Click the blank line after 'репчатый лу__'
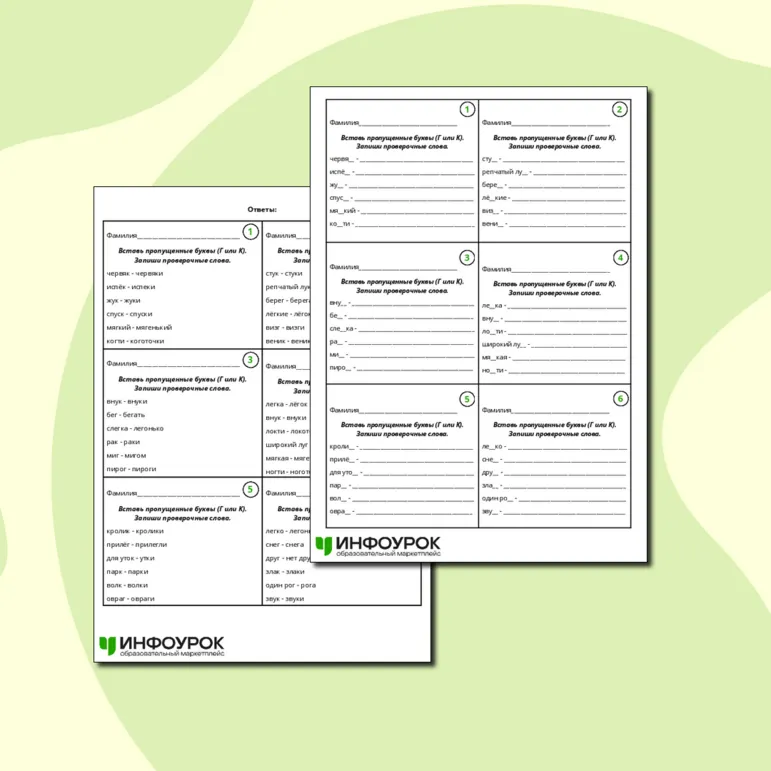This screenshot has width=771, height=771. click(580, 174)
